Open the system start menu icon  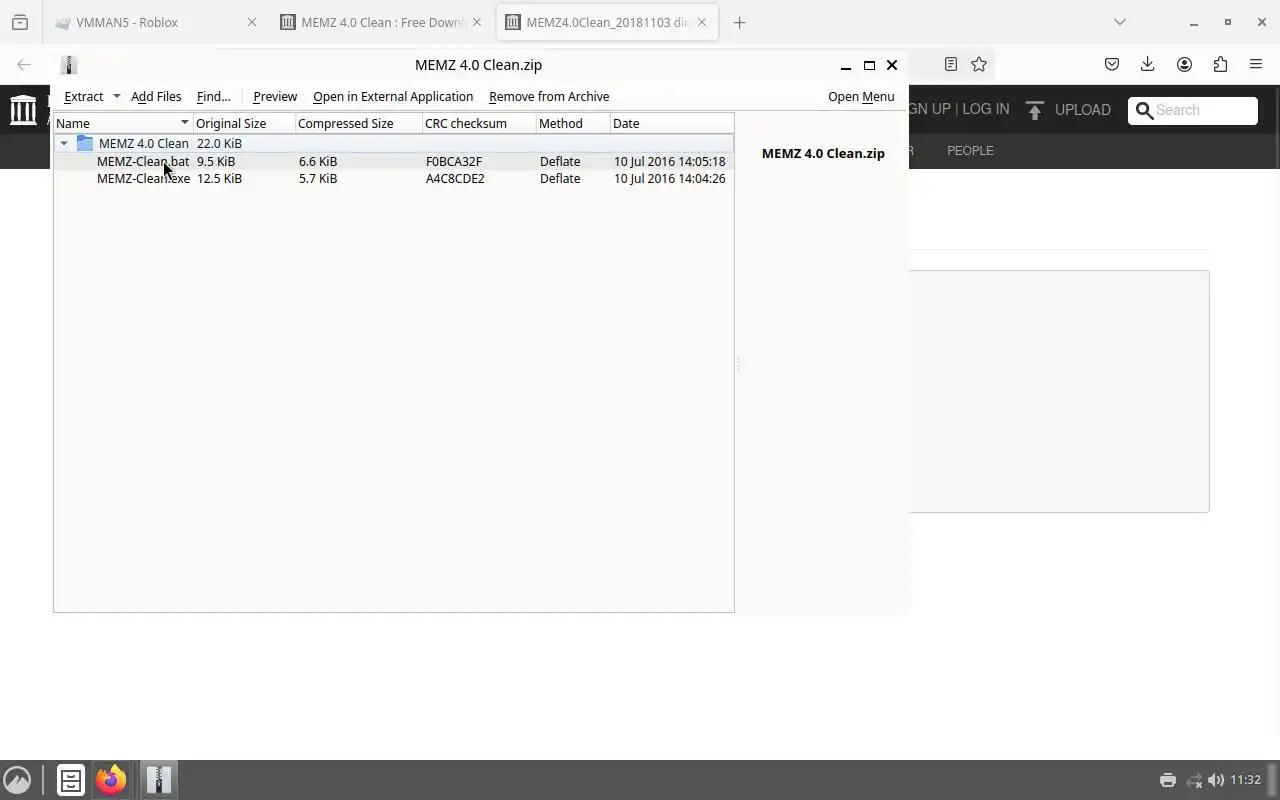pos(17,780)
